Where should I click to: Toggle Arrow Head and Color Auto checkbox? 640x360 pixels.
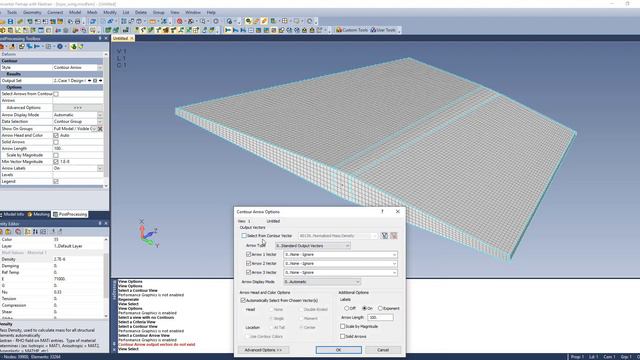click(56, 135)
